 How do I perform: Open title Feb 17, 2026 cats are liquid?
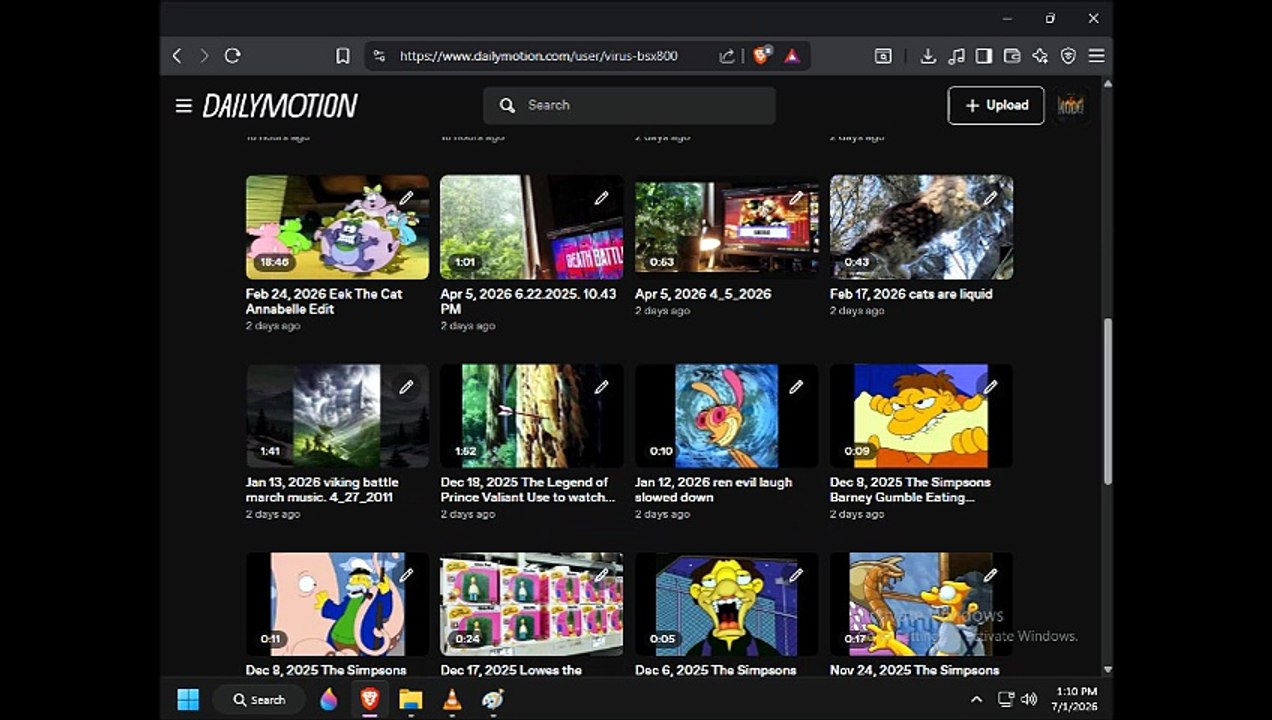911,294
